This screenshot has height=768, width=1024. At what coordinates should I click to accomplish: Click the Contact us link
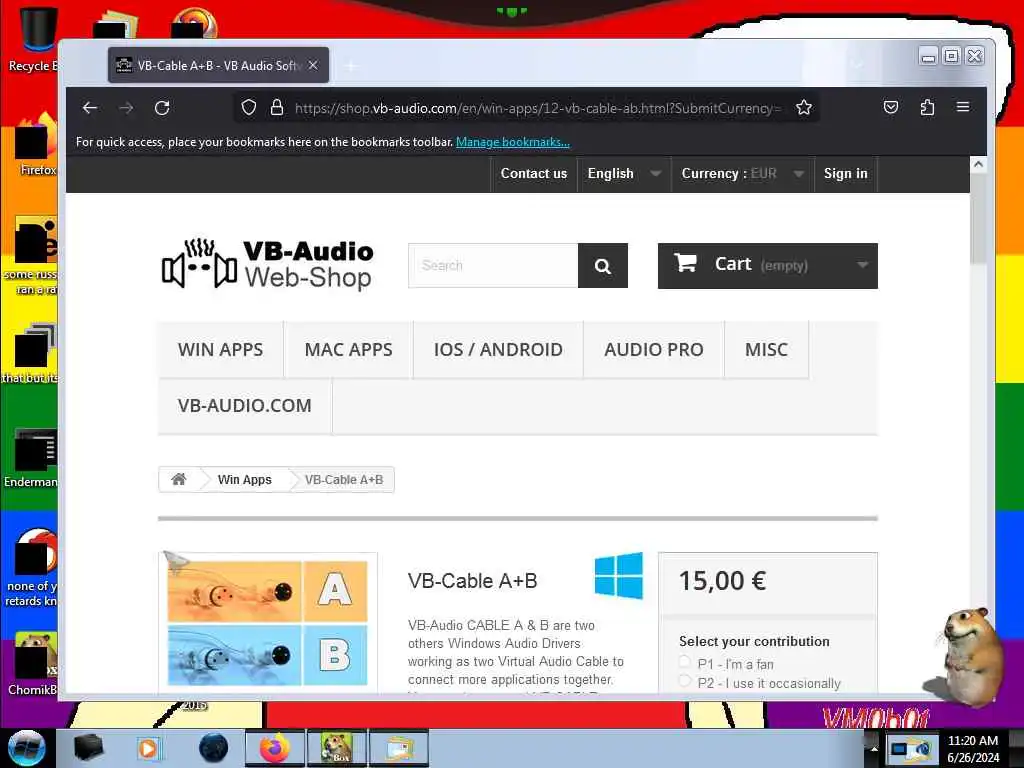[x=534, y=174]
